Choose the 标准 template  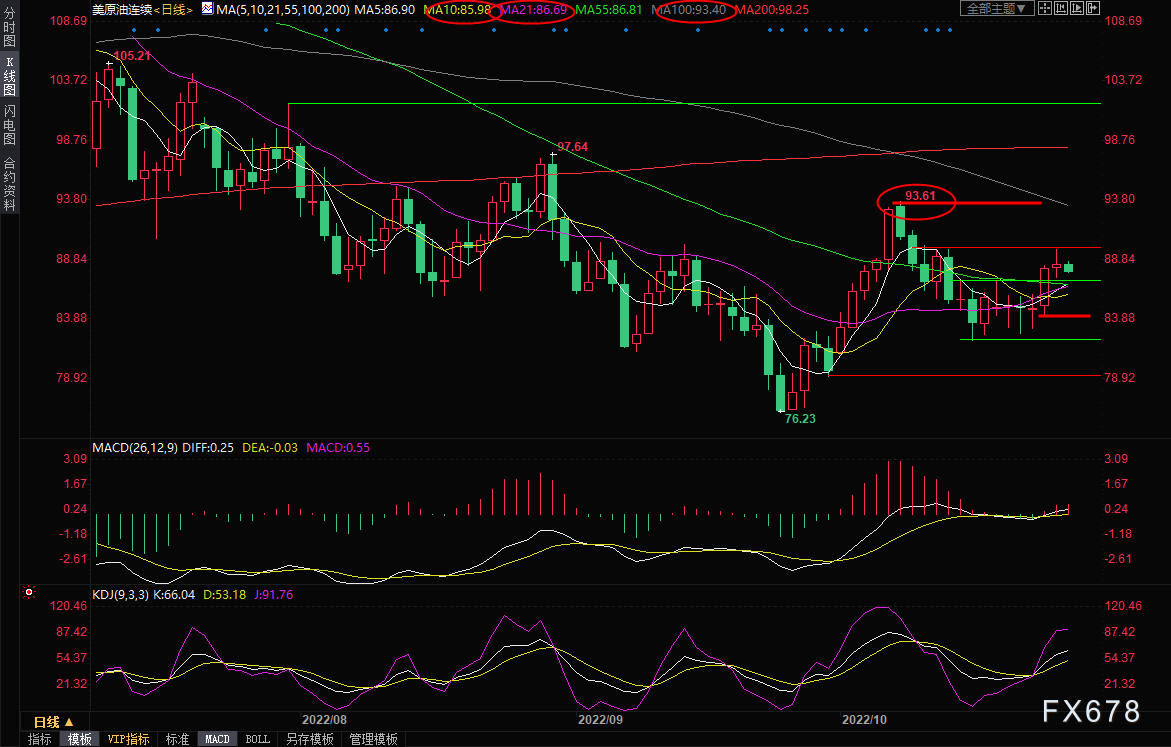[177, 739]
